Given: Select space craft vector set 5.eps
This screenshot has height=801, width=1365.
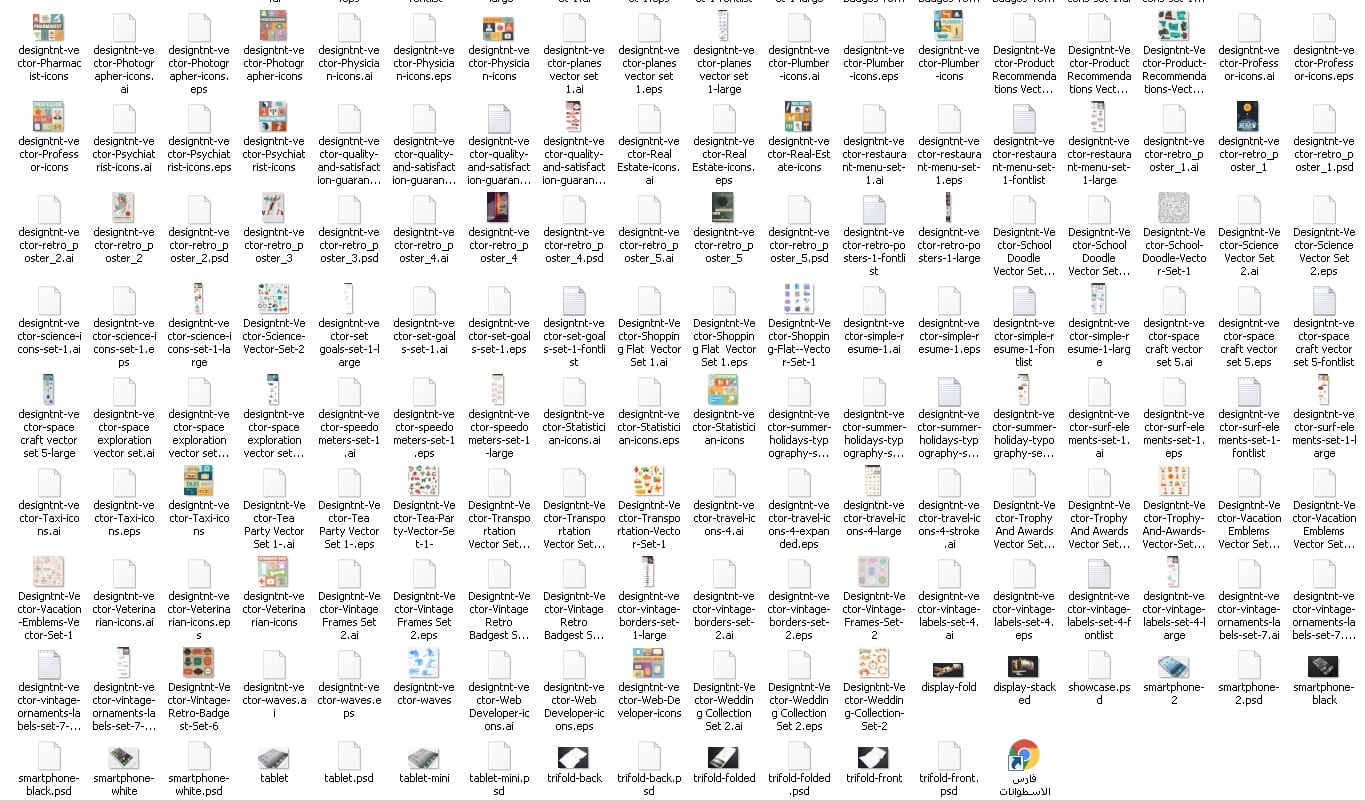Looking at the screenshot, I should click(x=1249, y=300).
